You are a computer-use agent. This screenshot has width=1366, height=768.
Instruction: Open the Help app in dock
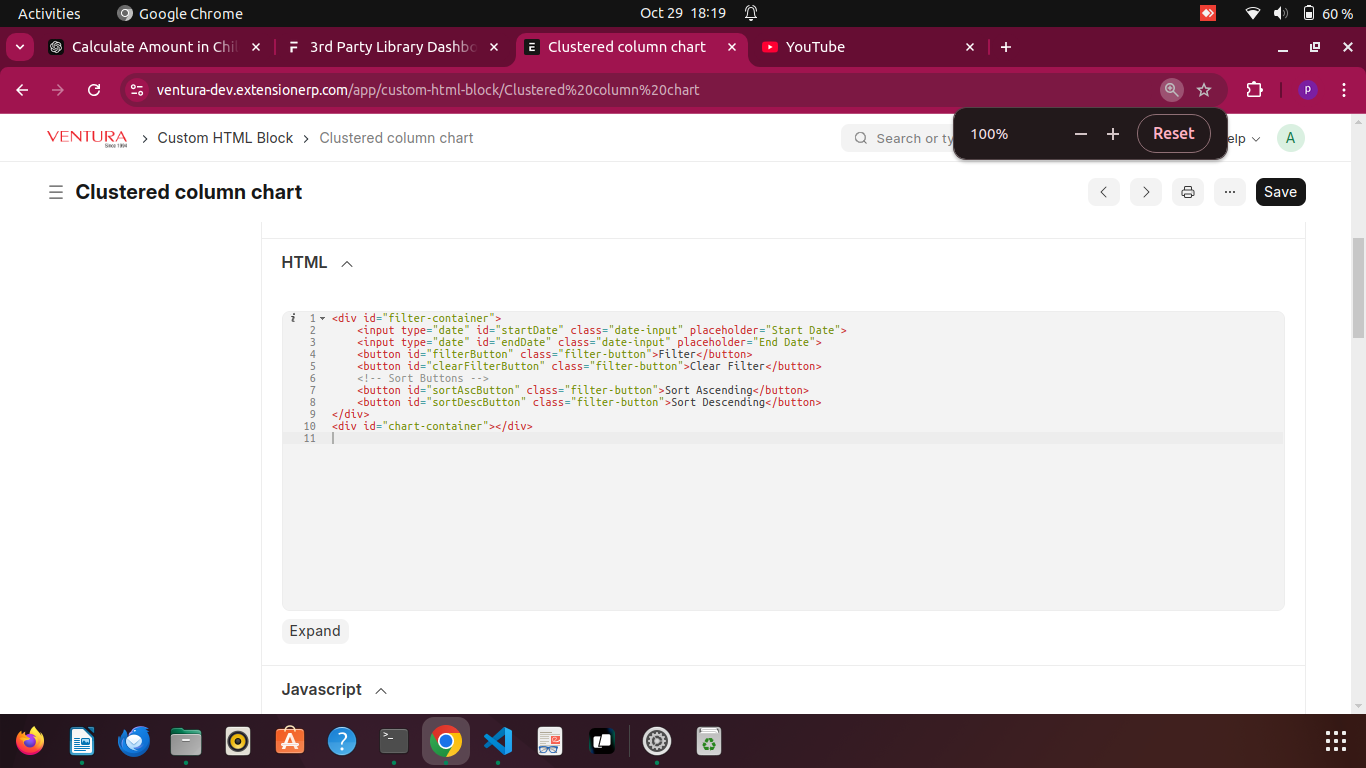342,741
